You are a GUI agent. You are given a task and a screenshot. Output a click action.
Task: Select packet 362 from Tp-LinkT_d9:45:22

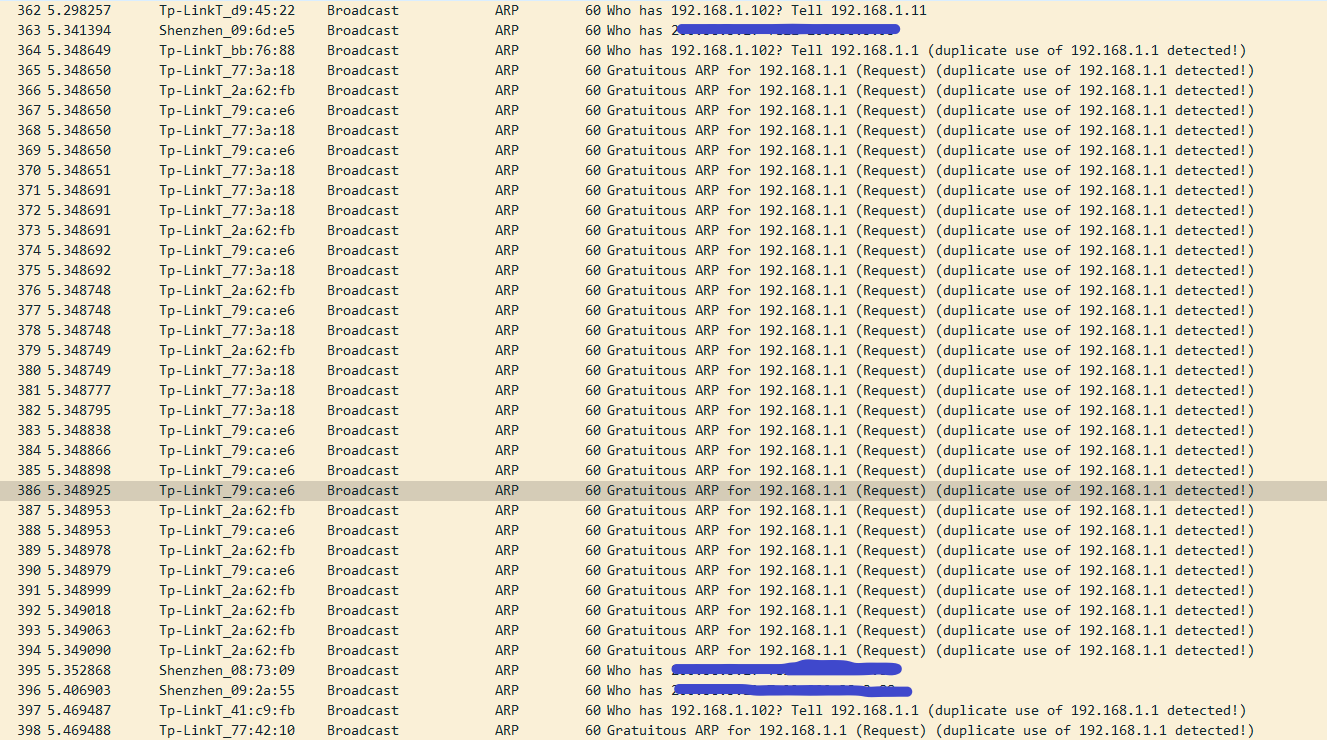[x=663, y=10]
